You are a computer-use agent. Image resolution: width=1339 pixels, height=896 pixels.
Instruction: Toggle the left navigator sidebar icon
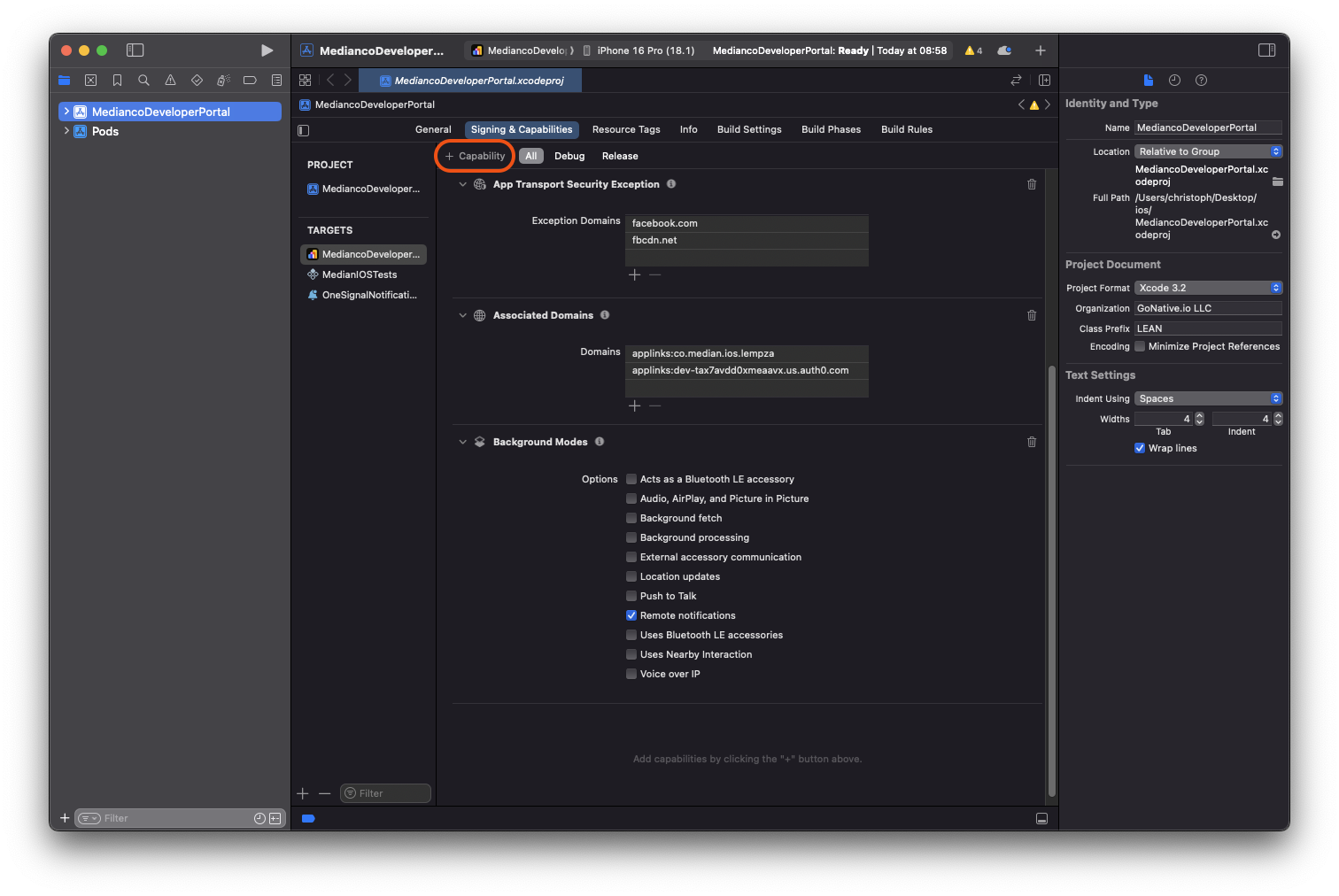135,50
